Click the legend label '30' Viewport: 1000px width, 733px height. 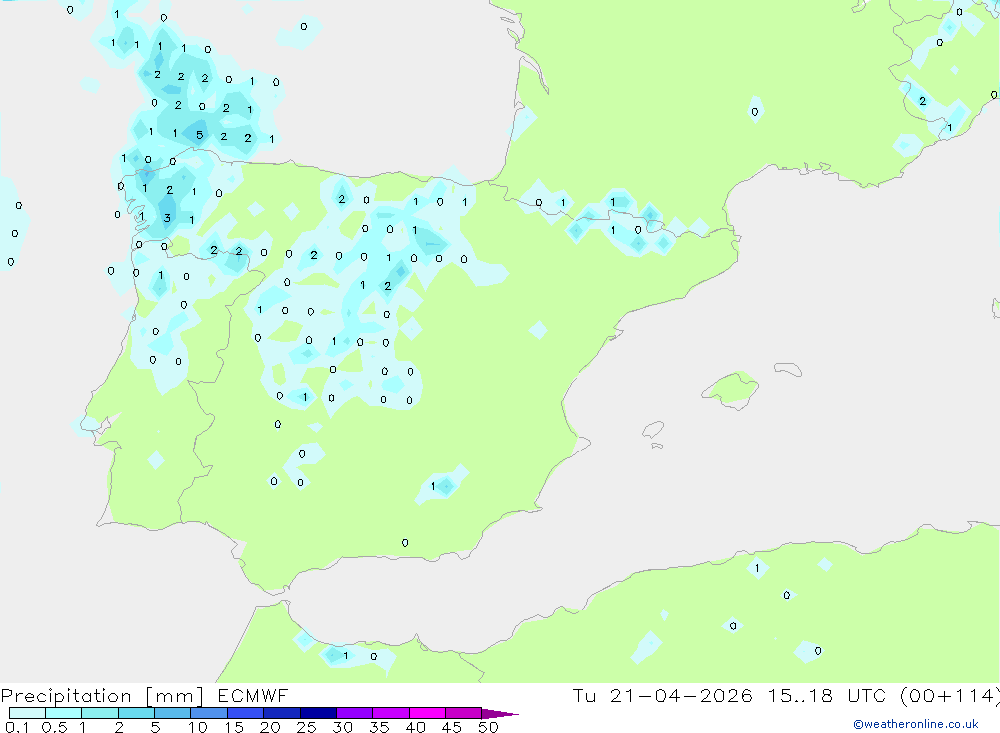click(x=343, y=727)
